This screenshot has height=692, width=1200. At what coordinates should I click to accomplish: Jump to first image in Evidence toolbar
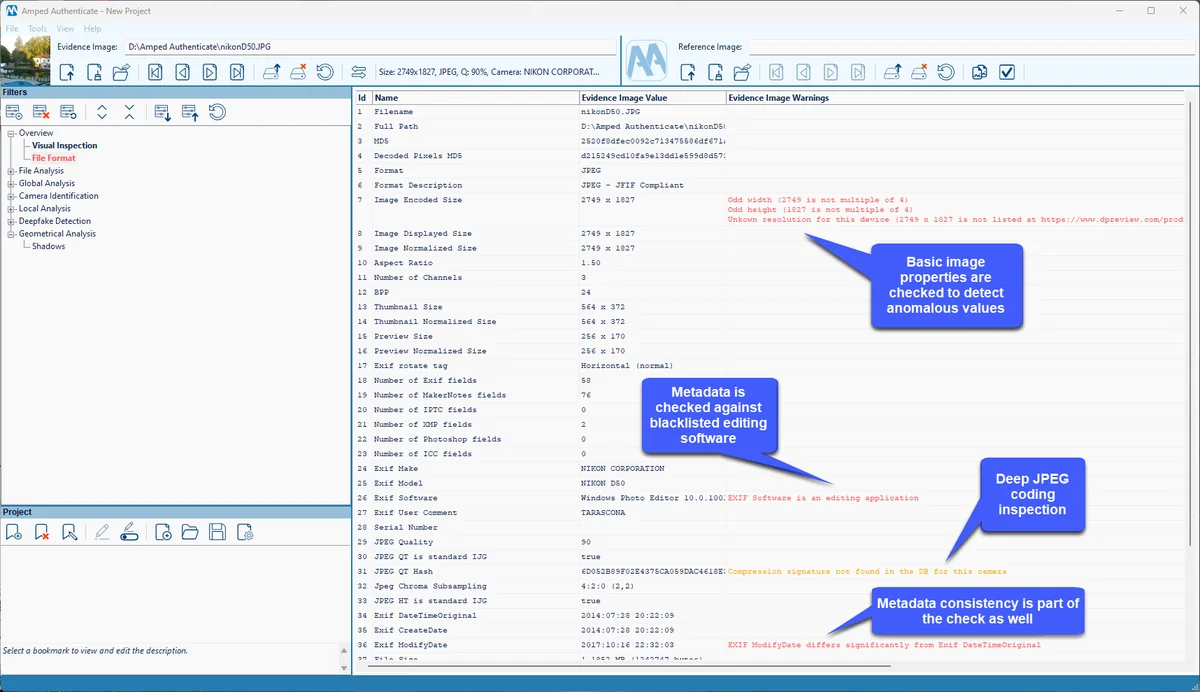point(155,72)
